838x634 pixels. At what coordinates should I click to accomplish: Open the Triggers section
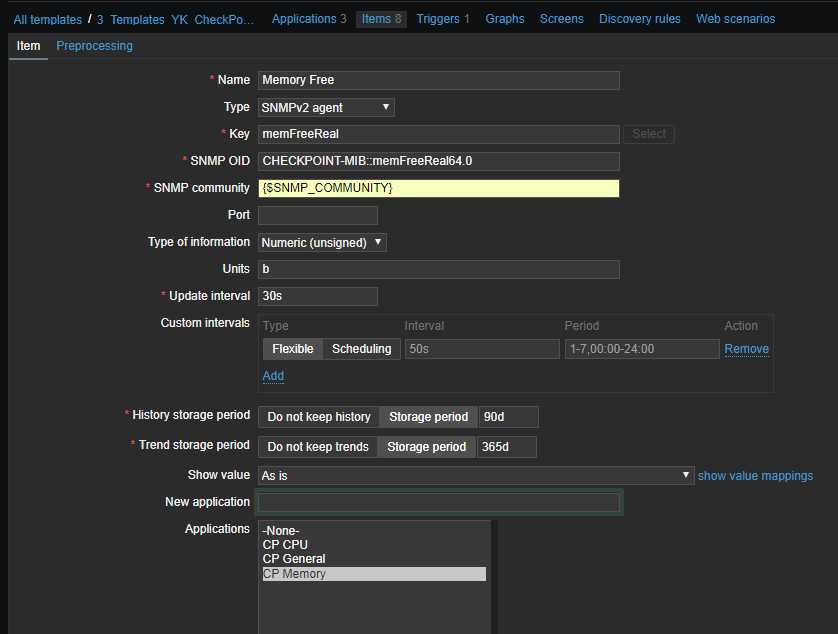443,19
